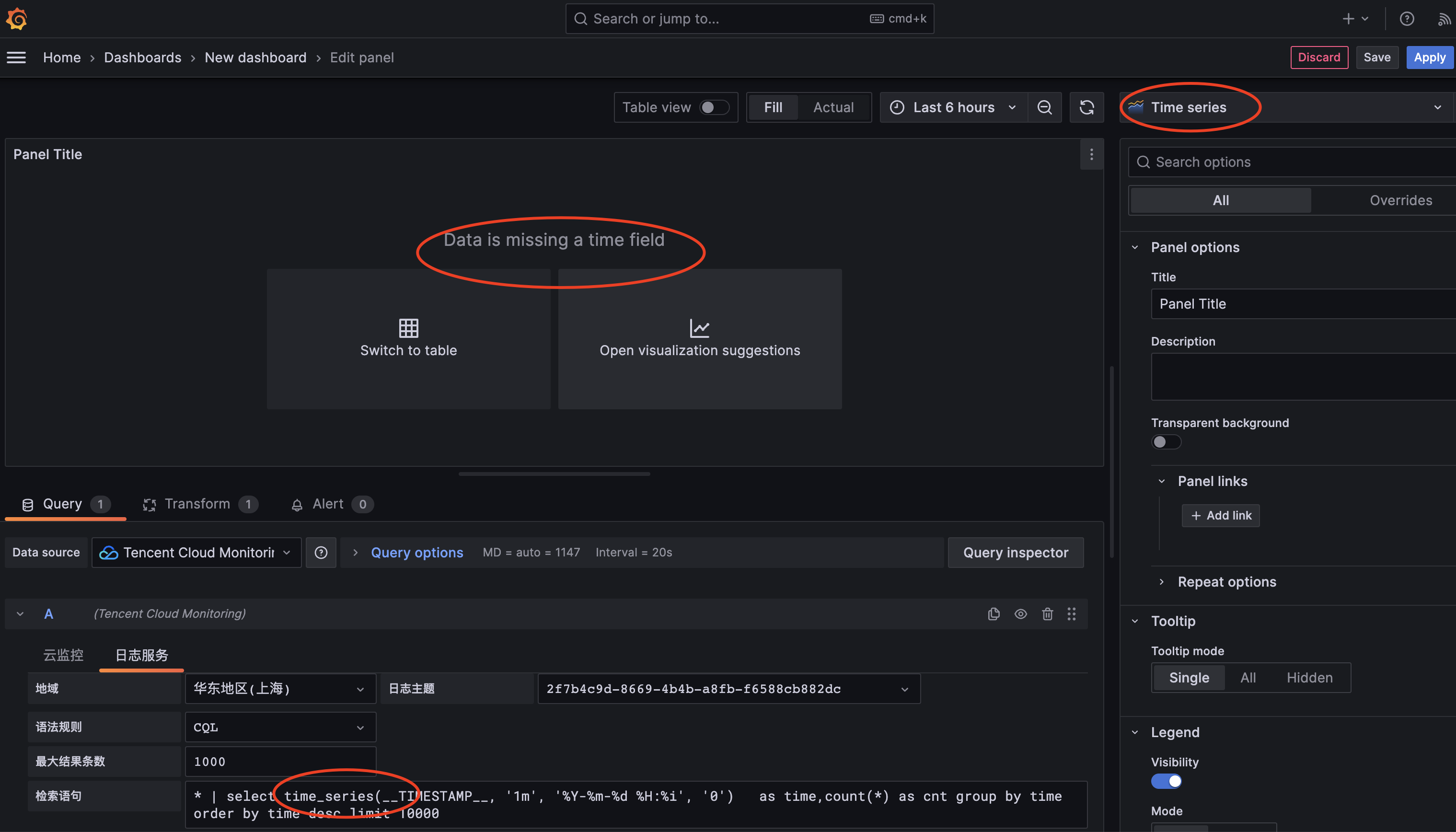The image size is (1456, 832).
Task: Open the data source help icon
Action: point(321,552)
